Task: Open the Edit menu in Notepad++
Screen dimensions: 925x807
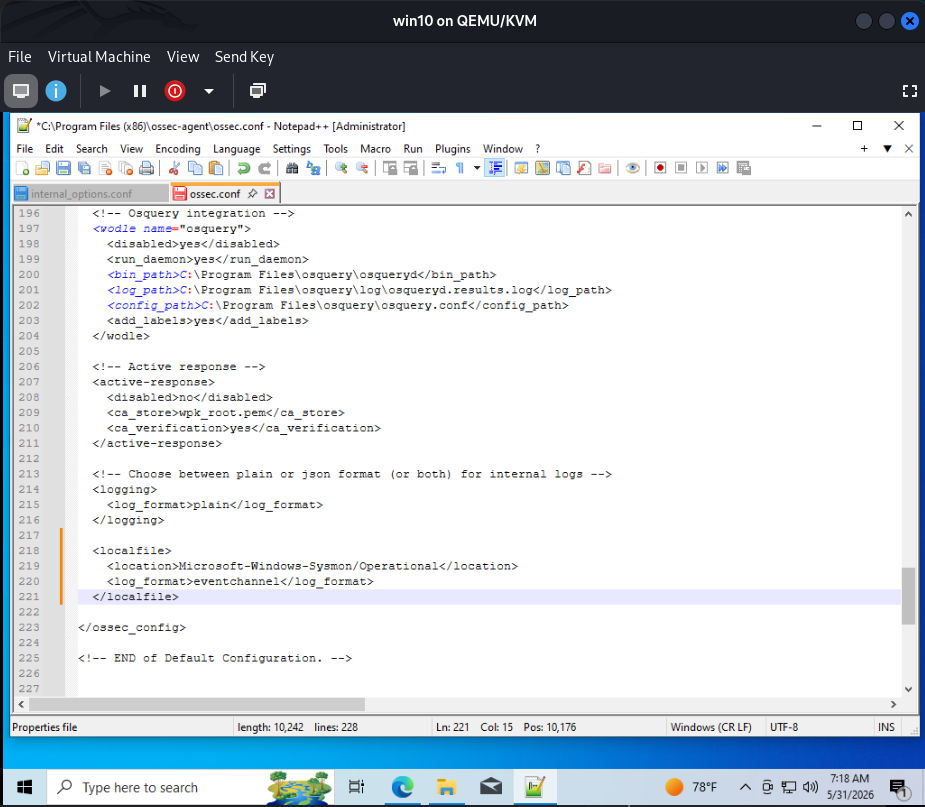Action: pyautogui.click(x=54, y=149)
